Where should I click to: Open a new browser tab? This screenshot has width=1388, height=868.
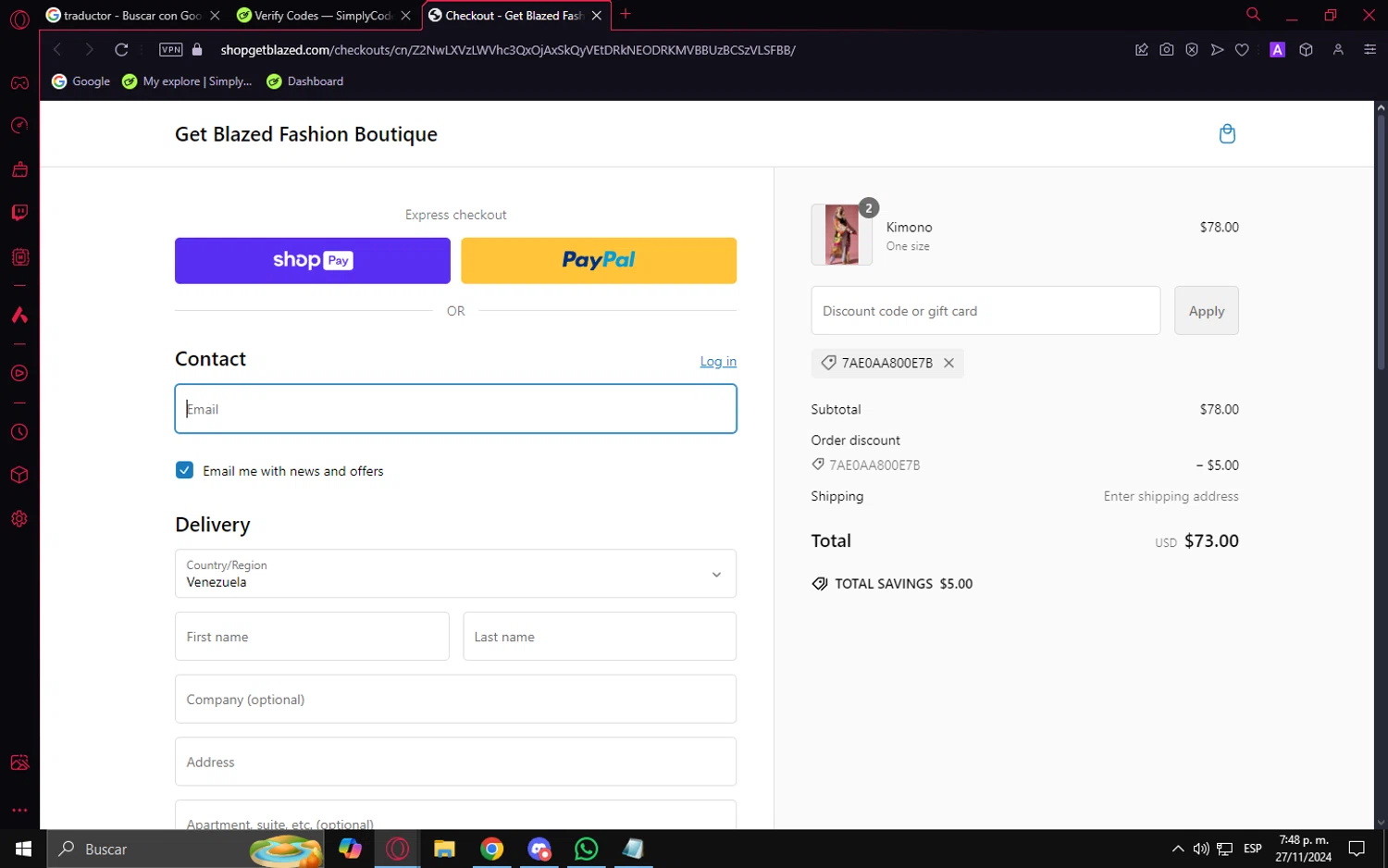click(x=626, y=14)
